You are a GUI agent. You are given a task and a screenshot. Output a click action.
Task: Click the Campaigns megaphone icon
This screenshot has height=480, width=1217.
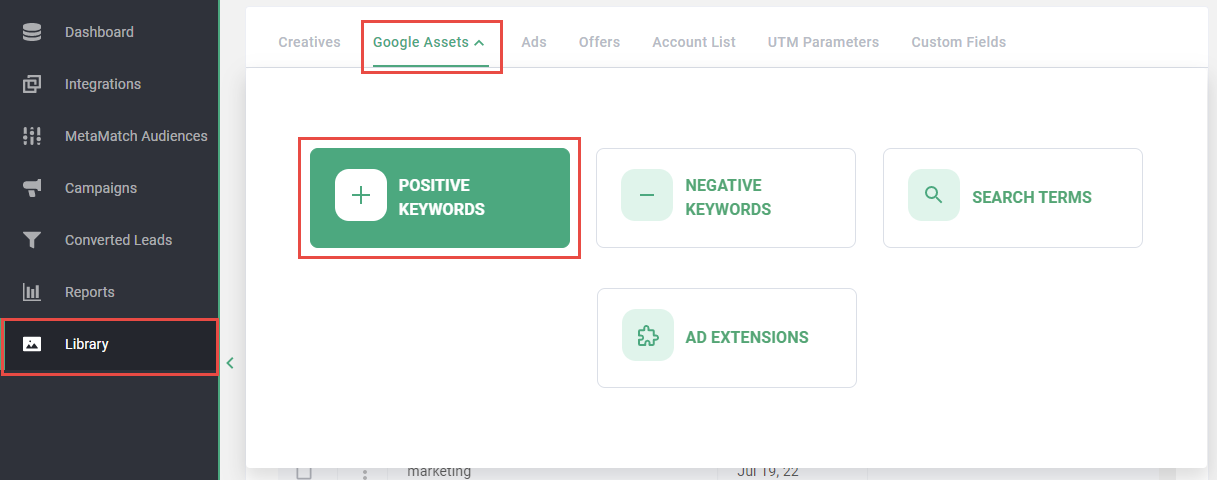click(32, 188)
